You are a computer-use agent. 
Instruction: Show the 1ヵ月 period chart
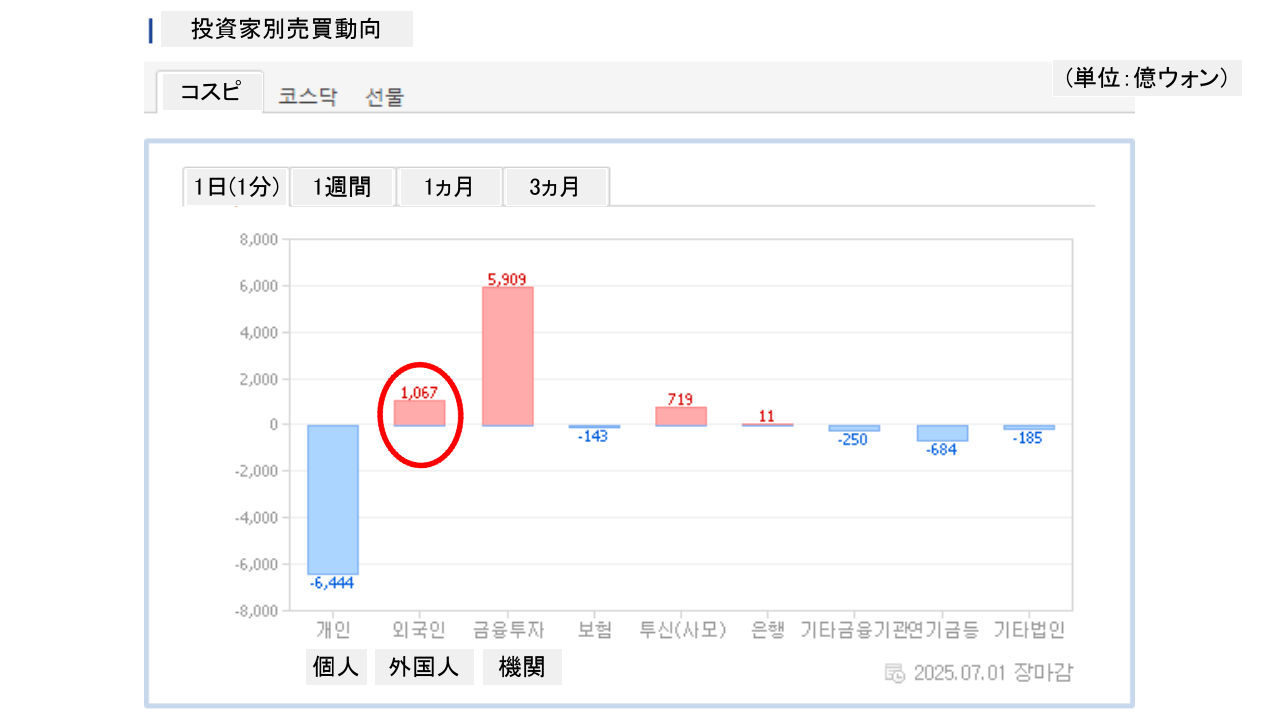pyautogui.click(x=449, y=187)
